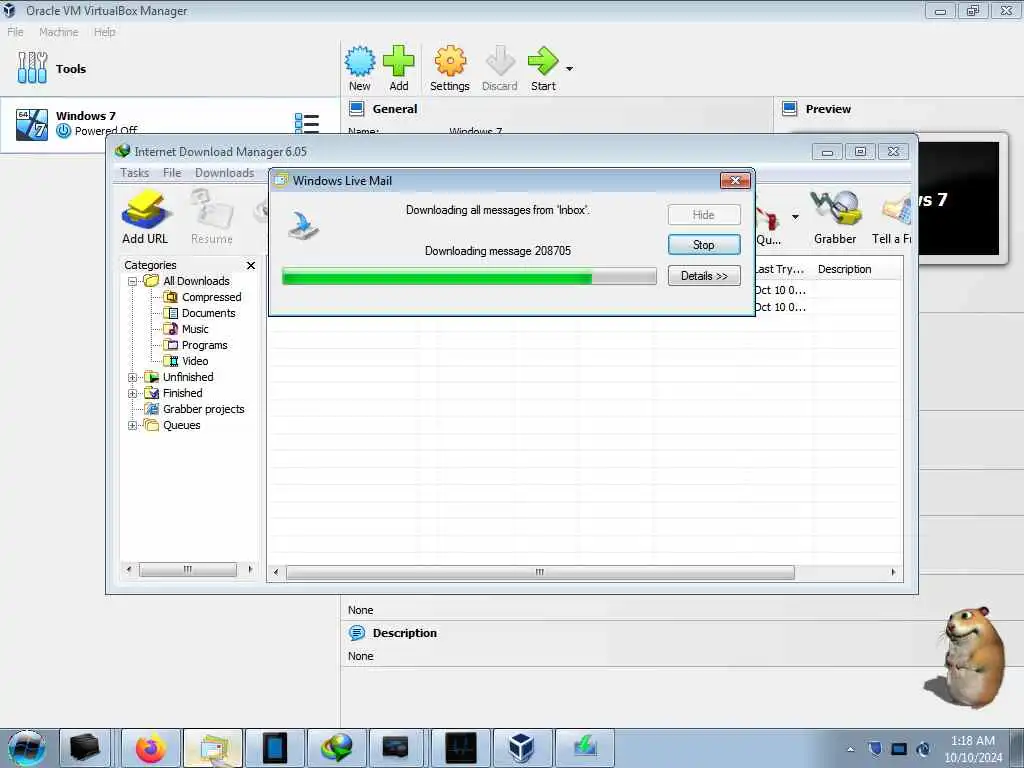Open the Downloads menu in IDM
The image size is (1024, 768).
pos(225,172)
